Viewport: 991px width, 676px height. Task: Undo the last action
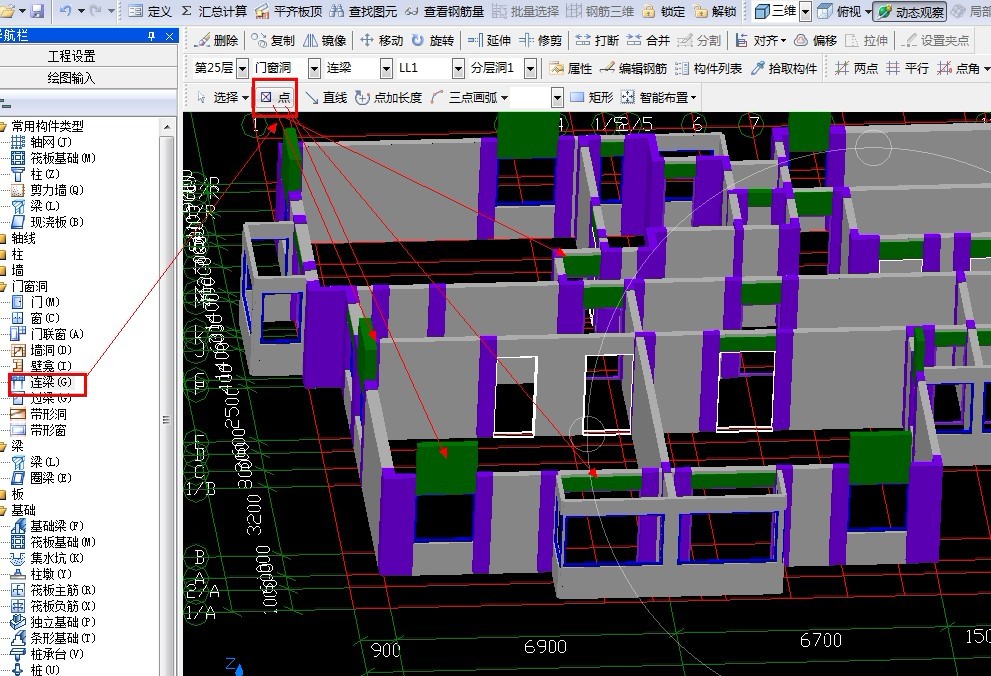65,11
